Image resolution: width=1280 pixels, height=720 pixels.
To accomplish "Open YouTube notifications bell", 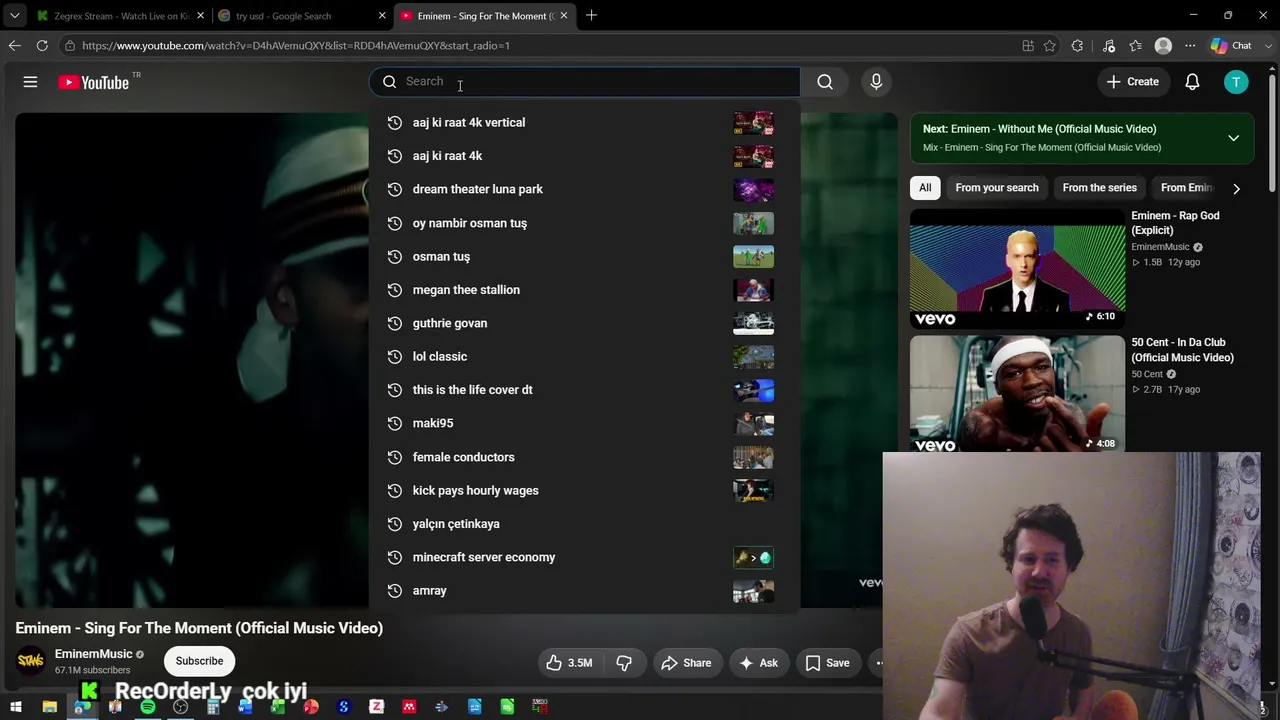I will (x=1192, y=82).
